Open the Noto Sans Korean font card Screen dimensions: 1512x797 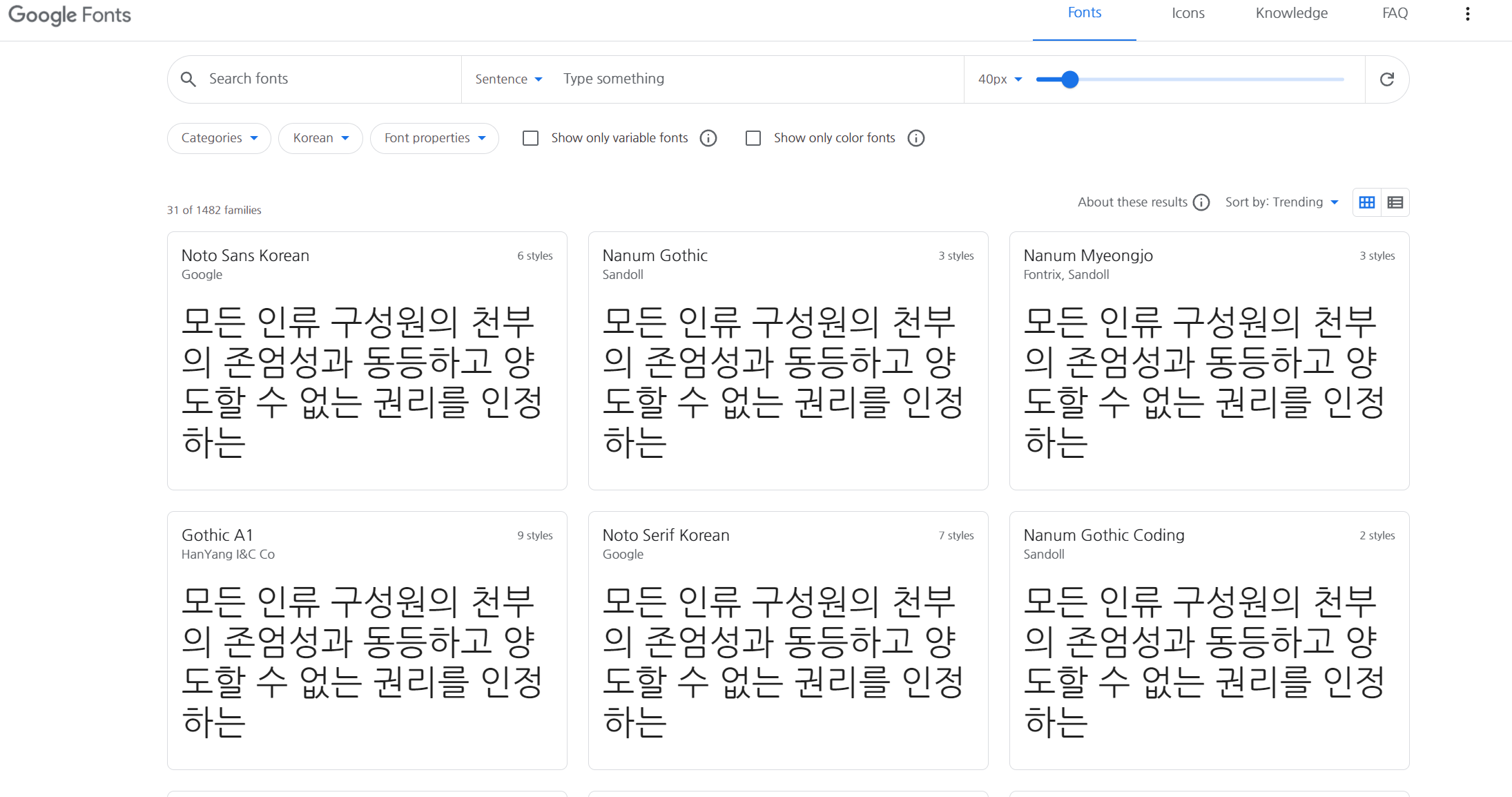click(367, 361)
